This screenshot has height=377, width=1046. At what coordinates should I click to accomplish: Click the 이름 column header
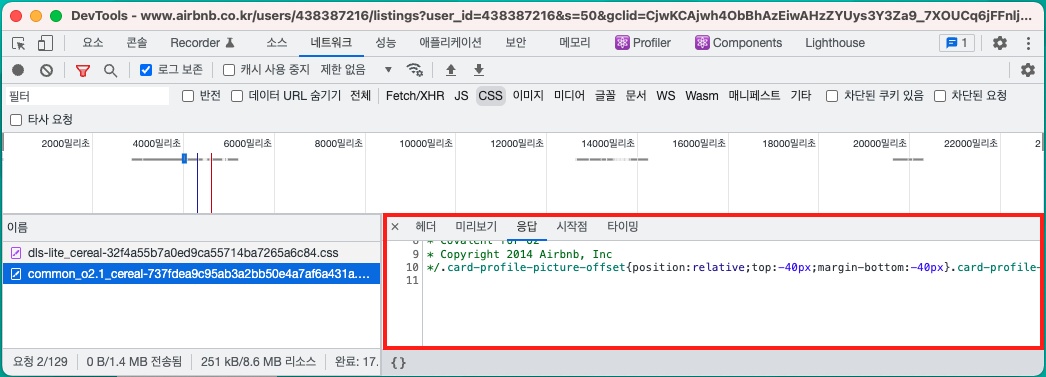pyautogui.click(x=191, y=228)
